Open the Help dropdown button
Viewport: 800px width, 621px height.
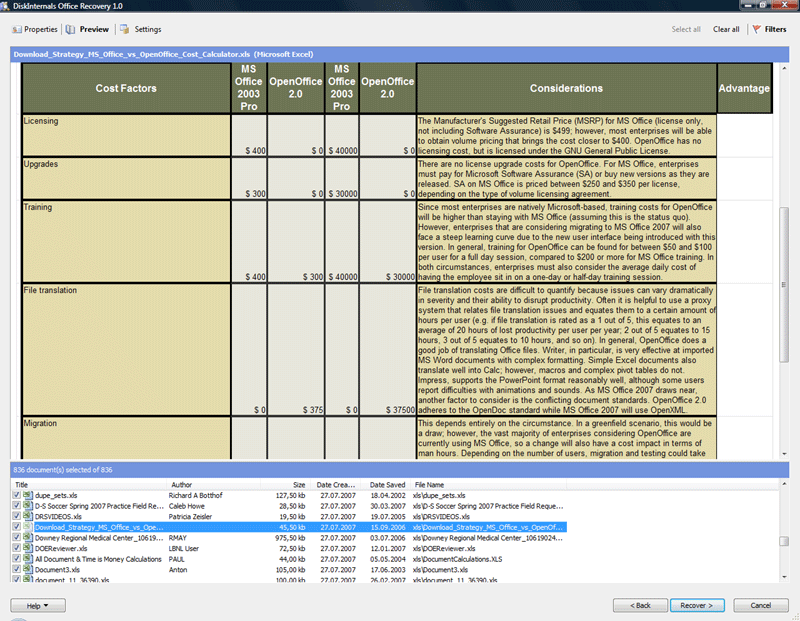pos(37,605)
